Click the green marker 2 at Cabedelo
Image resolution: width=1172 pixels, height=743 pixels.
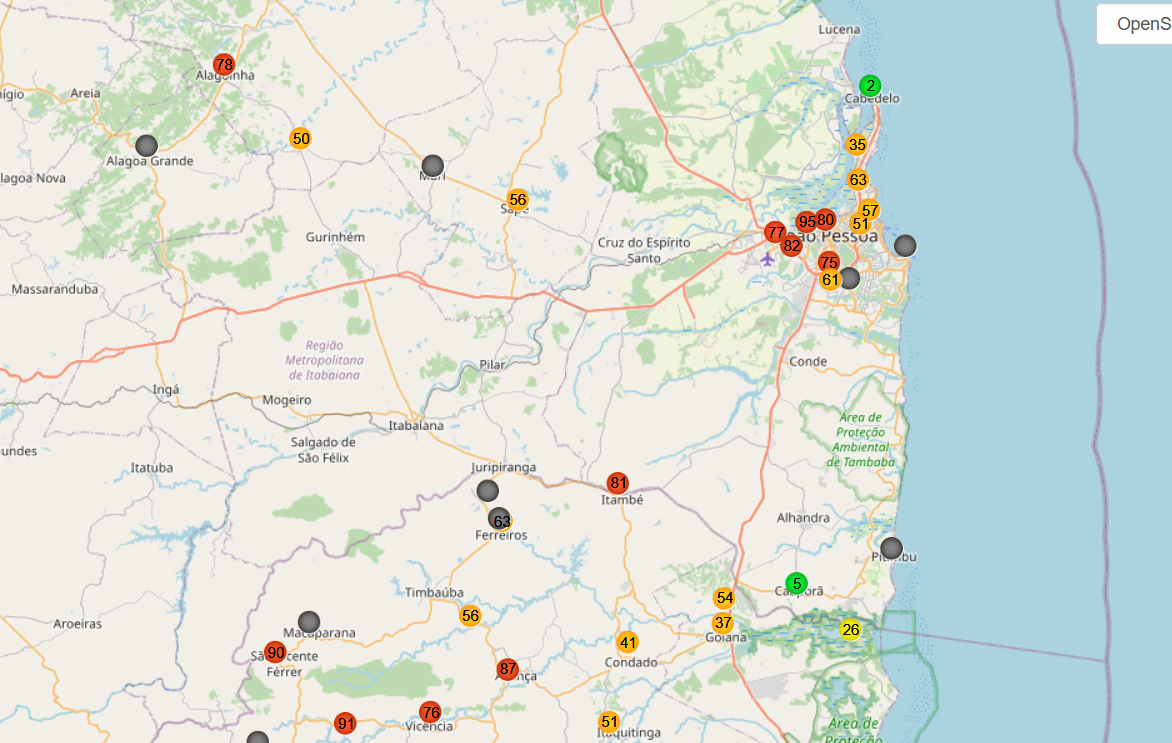[869, 85]
